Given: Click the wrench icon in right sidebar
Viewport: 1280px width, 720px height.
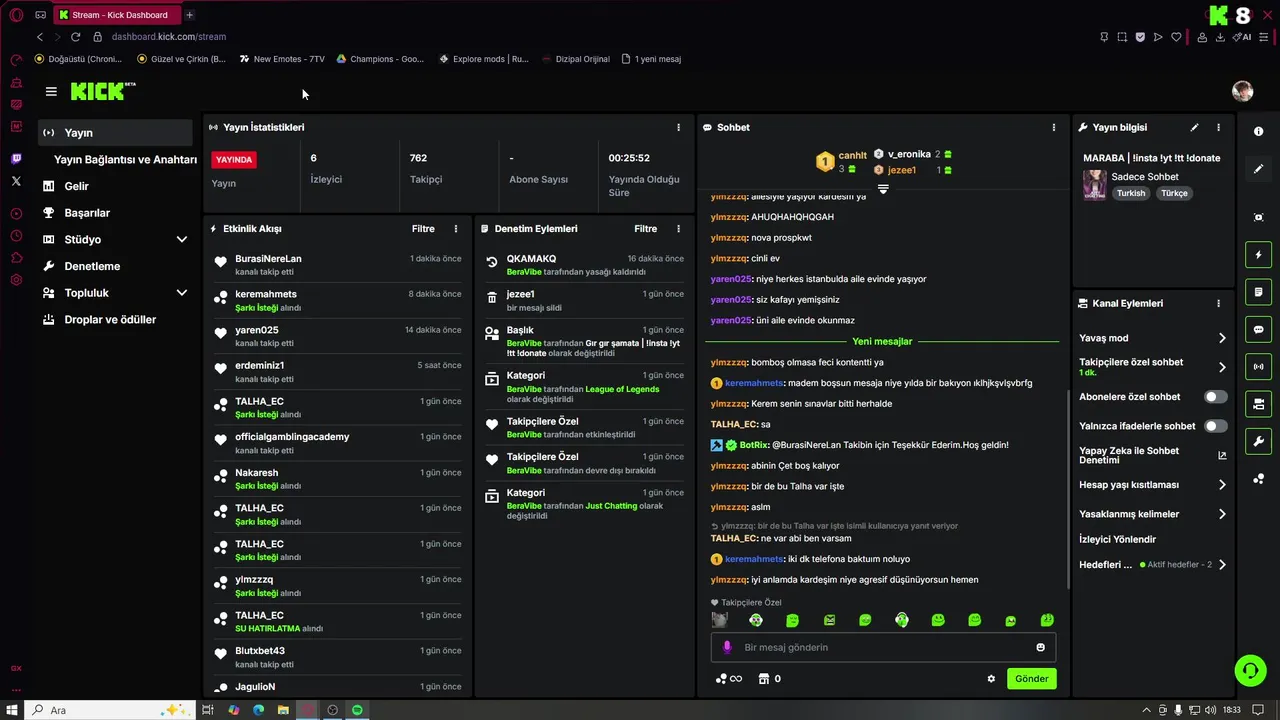Looking at the screenshot, I should [x=1258, y=441].
